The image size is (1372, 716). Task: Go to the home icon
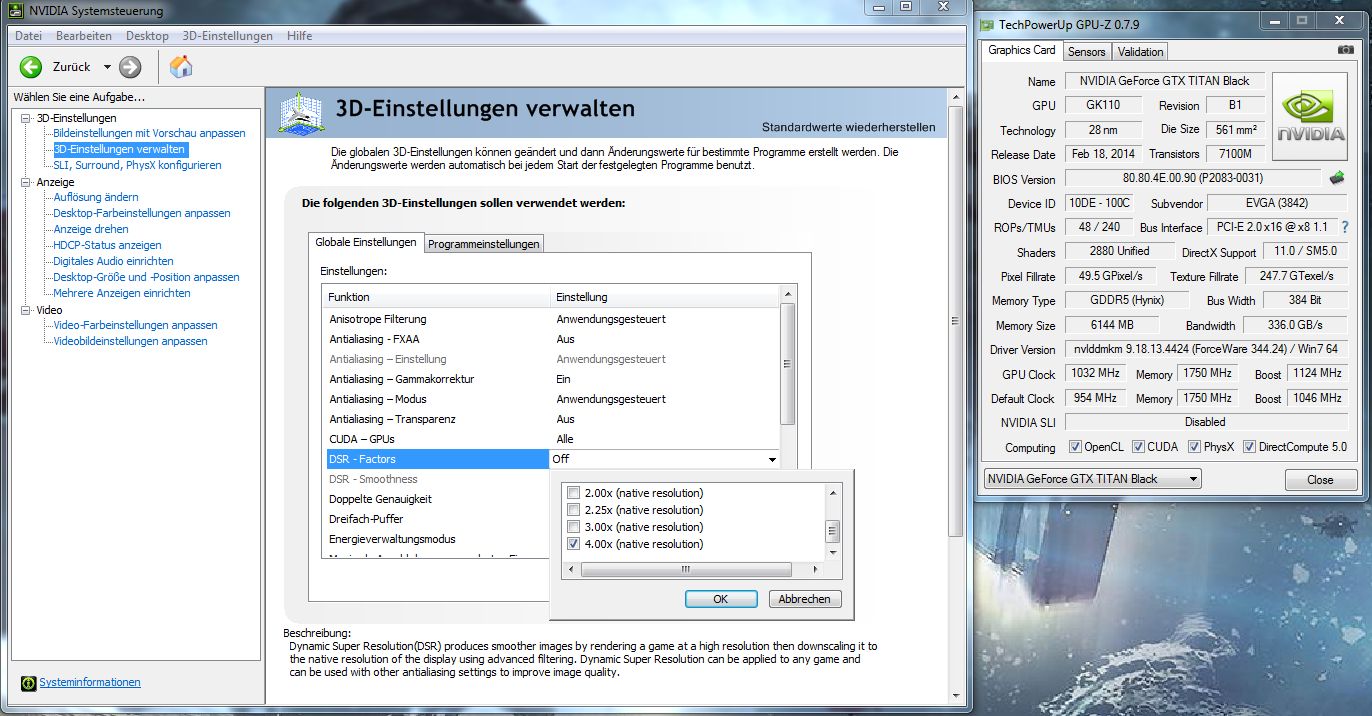click(181, 67)
